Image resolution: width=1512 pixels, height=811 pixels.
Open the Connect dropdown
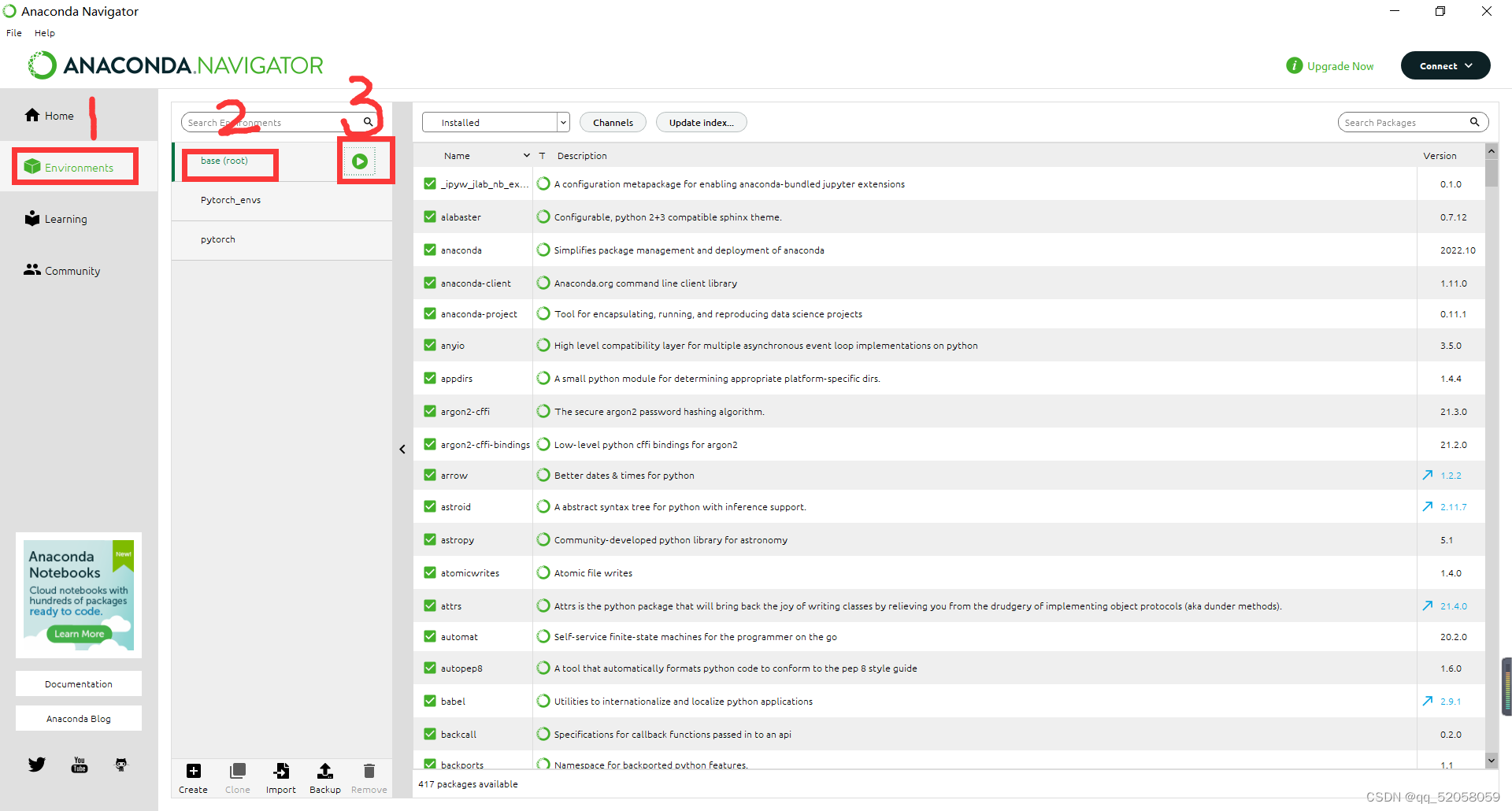click(1445, 65)
